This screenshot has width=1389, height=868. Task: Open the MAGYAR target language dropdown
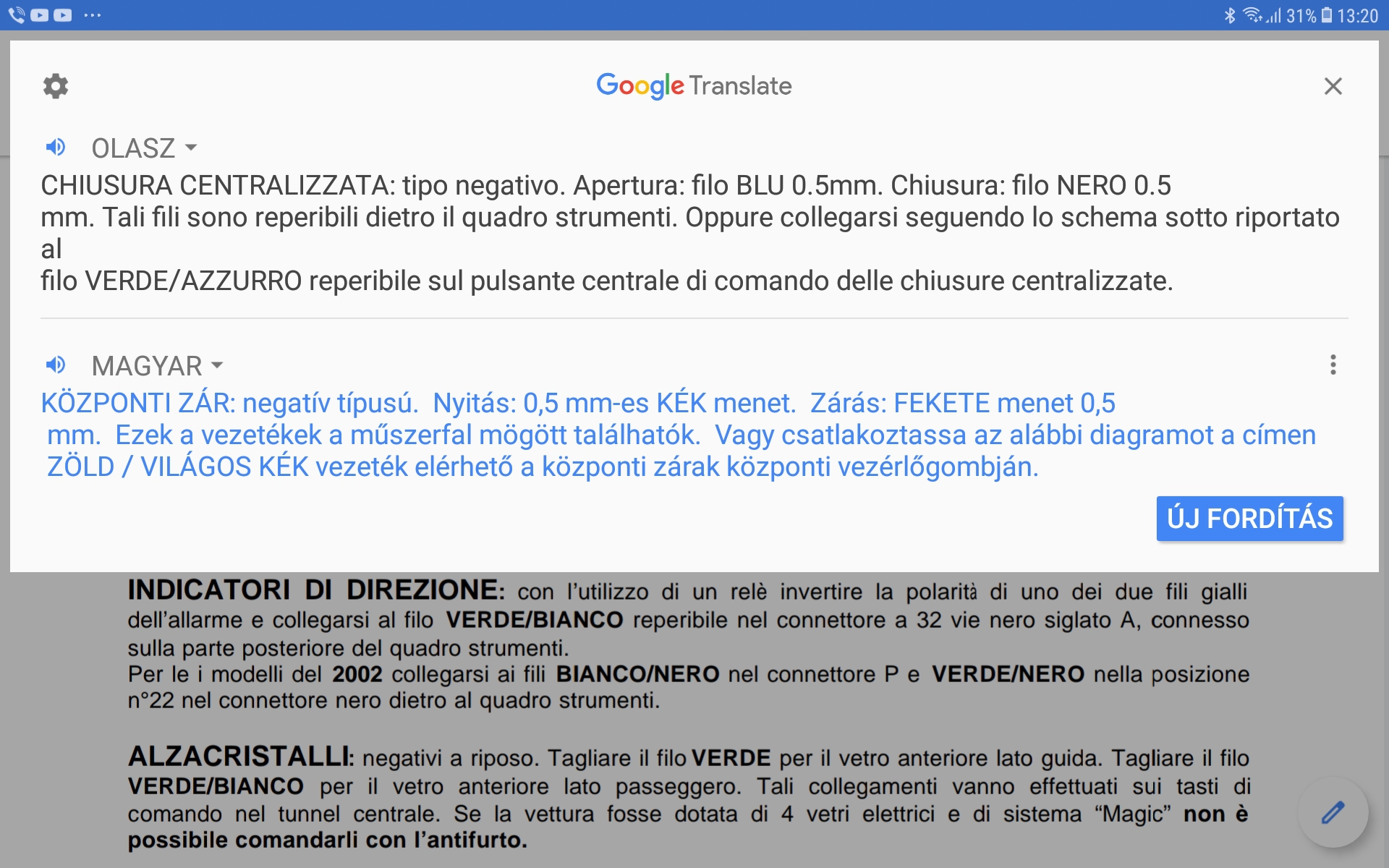147,366
